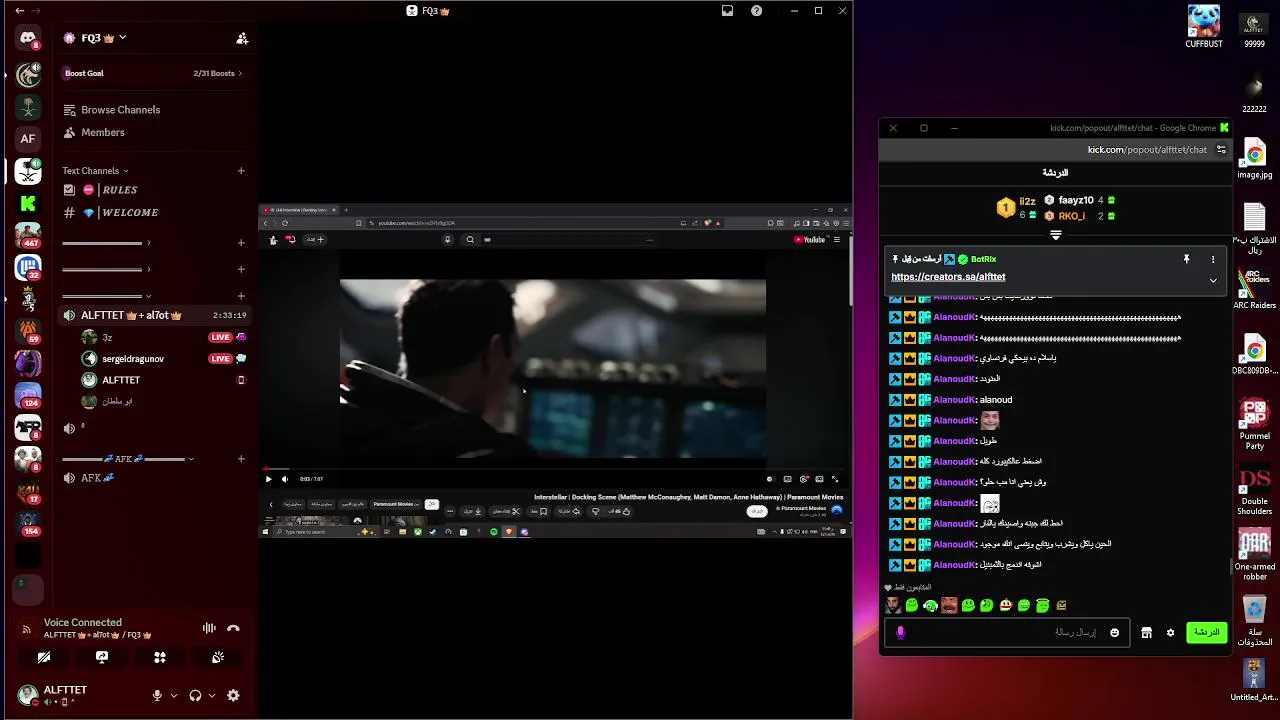1280x720 pixels.
Task: Open the AF server in Discord sidebar
Action: pyautogui.click(x=28, y=138)
